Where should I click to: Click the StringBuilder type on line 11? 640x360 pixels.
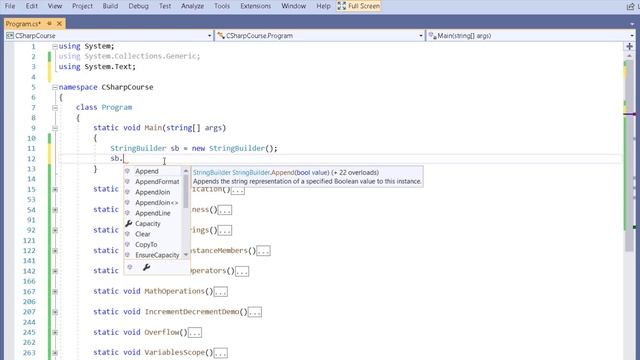[x=138, y=149]
